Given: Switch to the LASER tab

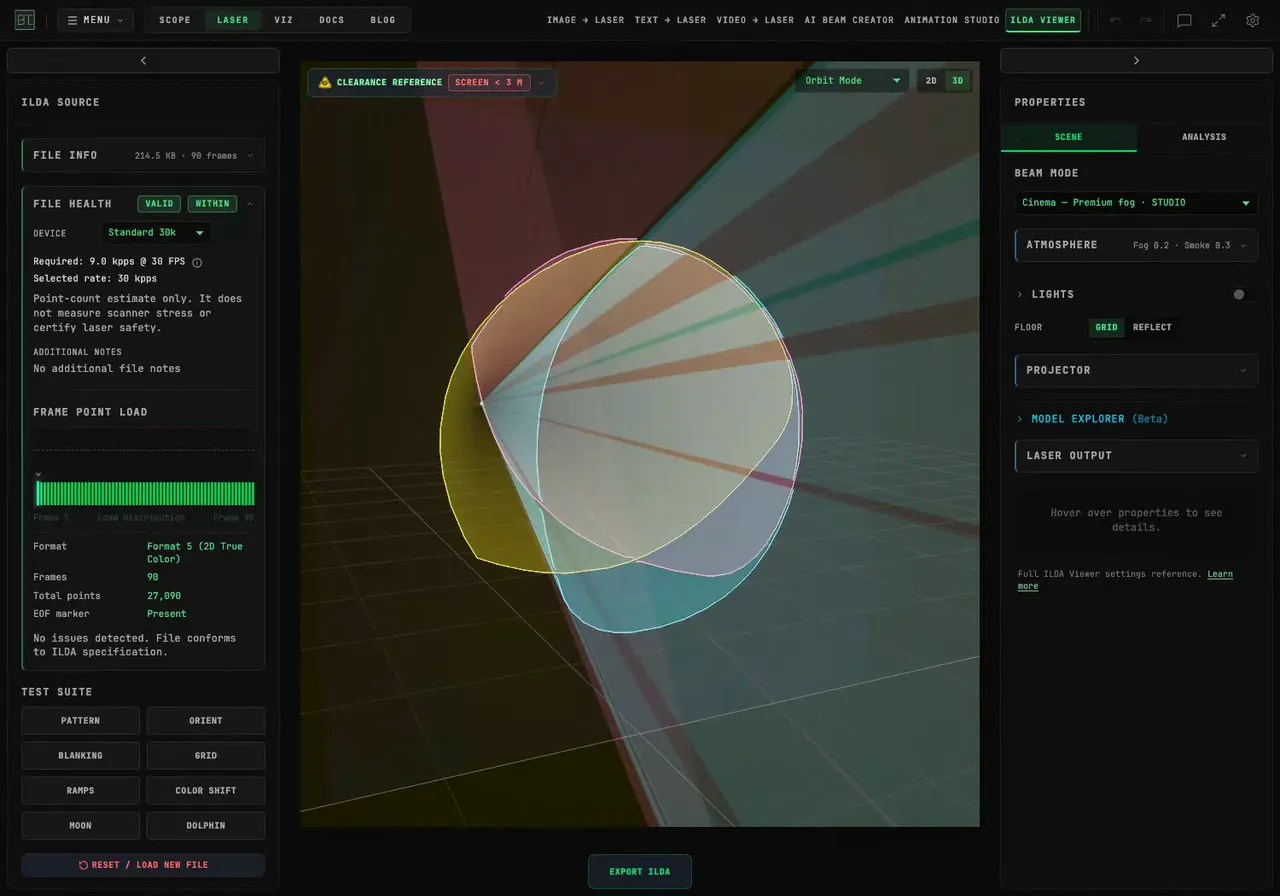Looking at the screenshot, I should [233, 20].
